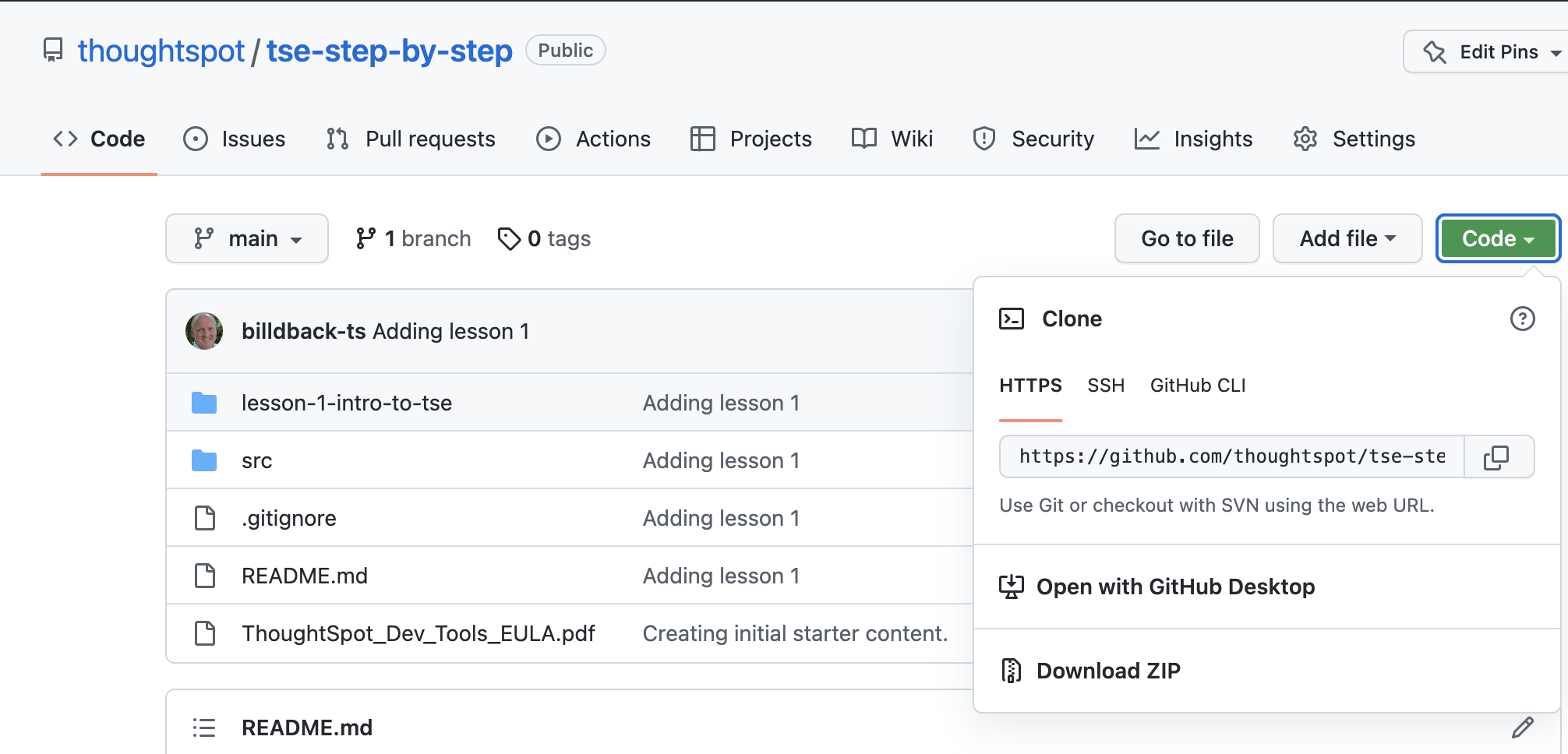Copy the clone URL to clipboard

click(x=1498, y=457)
